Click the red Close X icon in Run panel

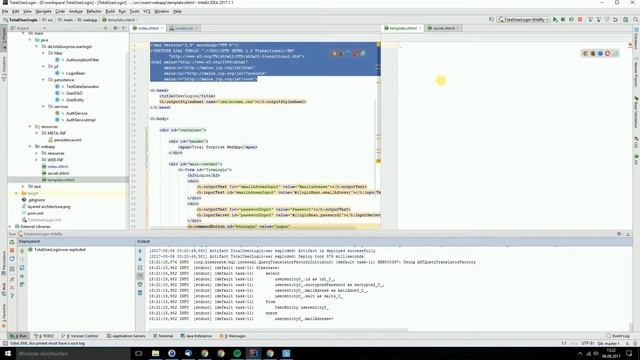click(x=12, y=287)
